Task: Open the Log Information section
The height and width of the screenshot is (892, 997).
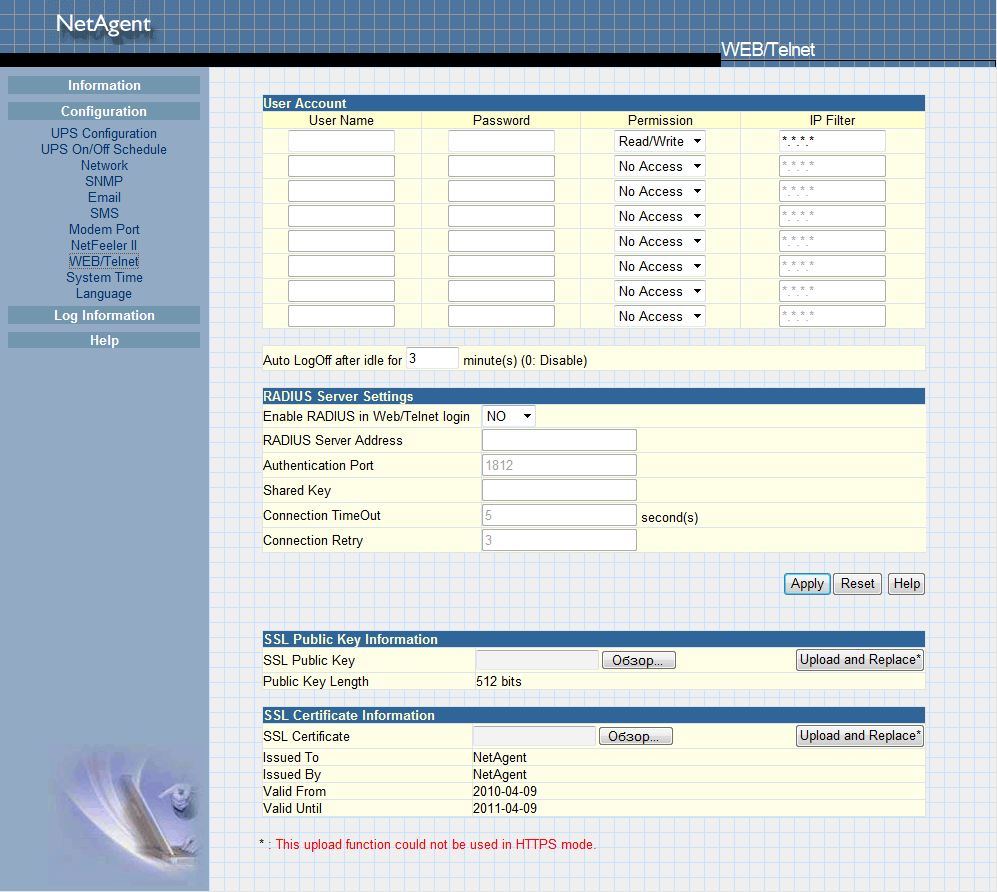Action: pos(104,315)
